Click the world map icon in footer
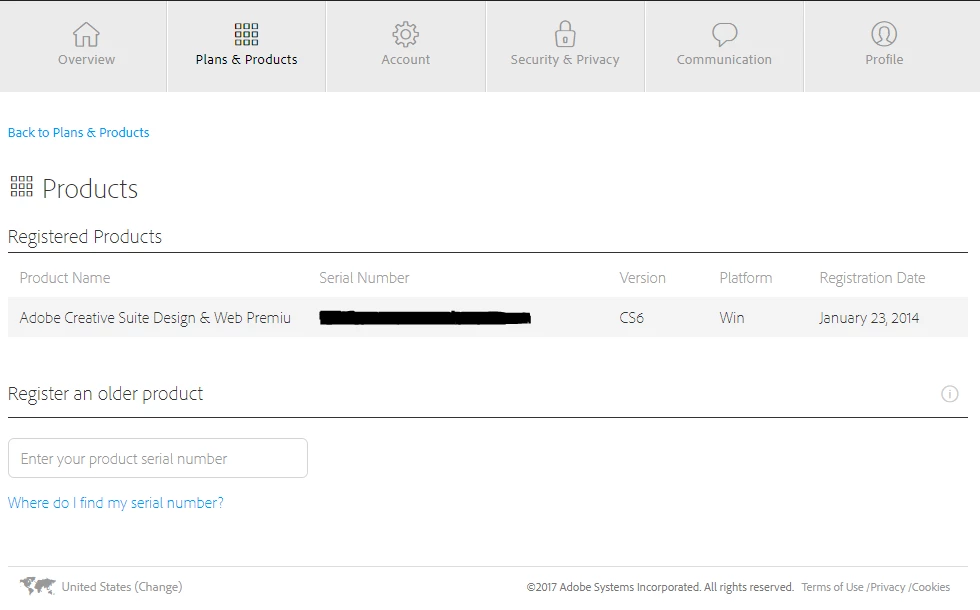The height and width of the screenshot is (610, 980). click(37, 586)
